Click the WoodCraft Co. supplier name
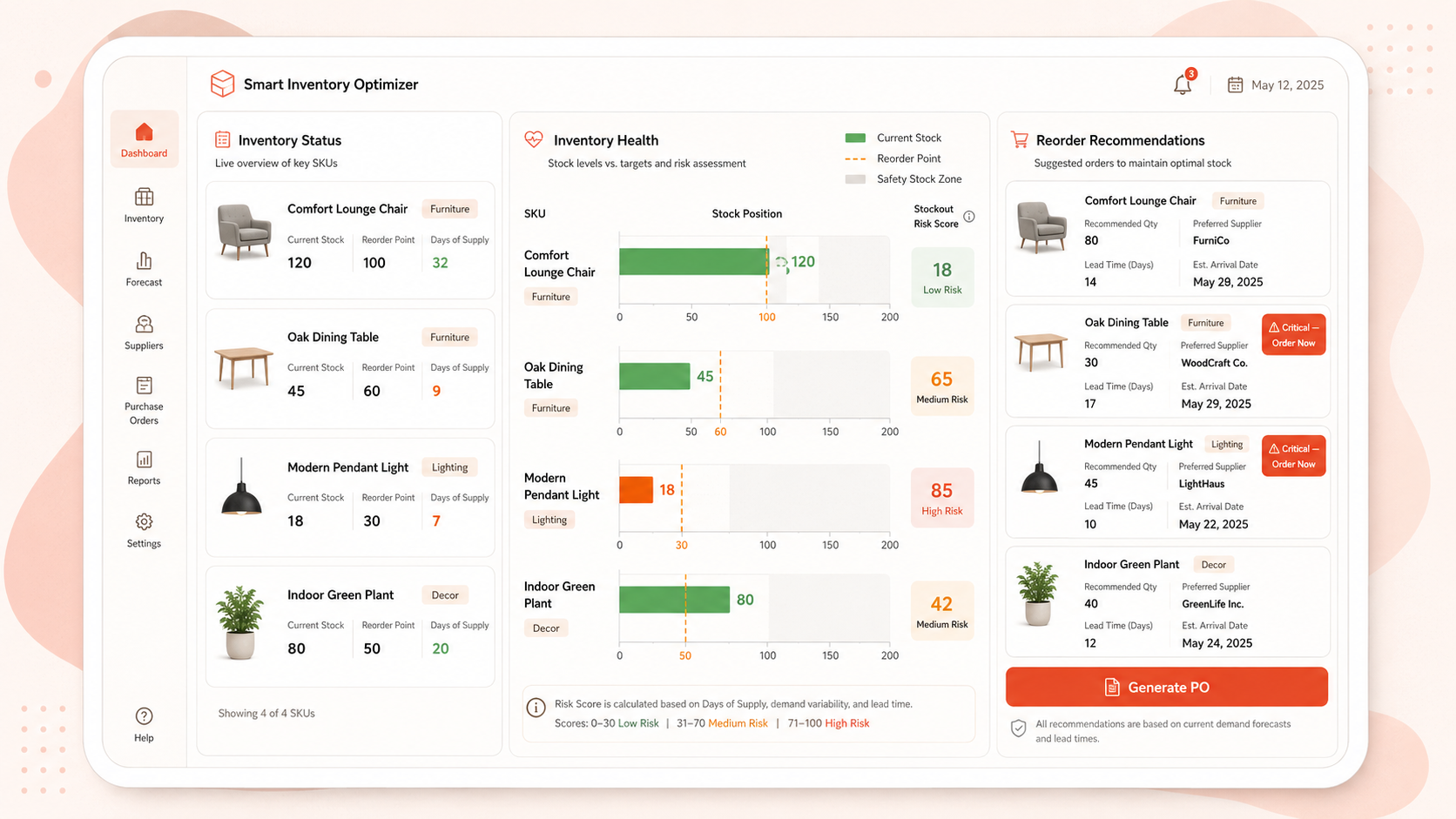 coord(1214,363)
